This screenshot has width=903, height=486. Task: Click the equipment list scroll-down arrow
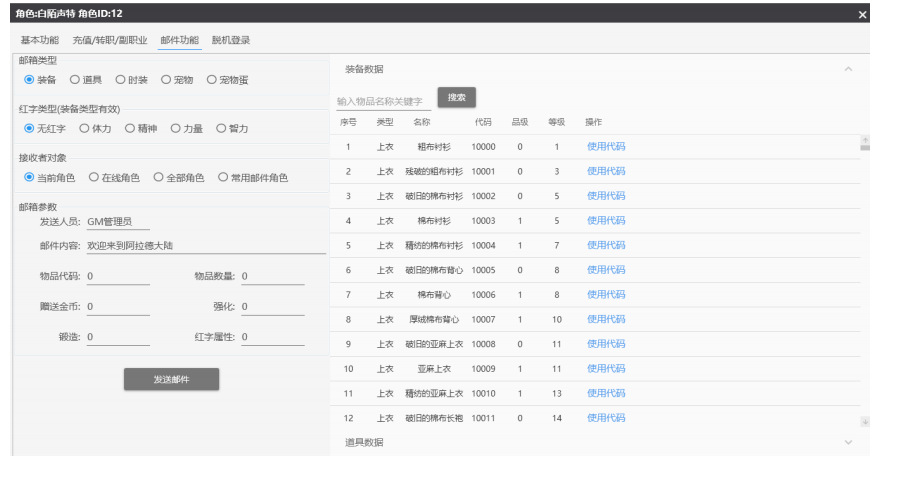point(865,422)
